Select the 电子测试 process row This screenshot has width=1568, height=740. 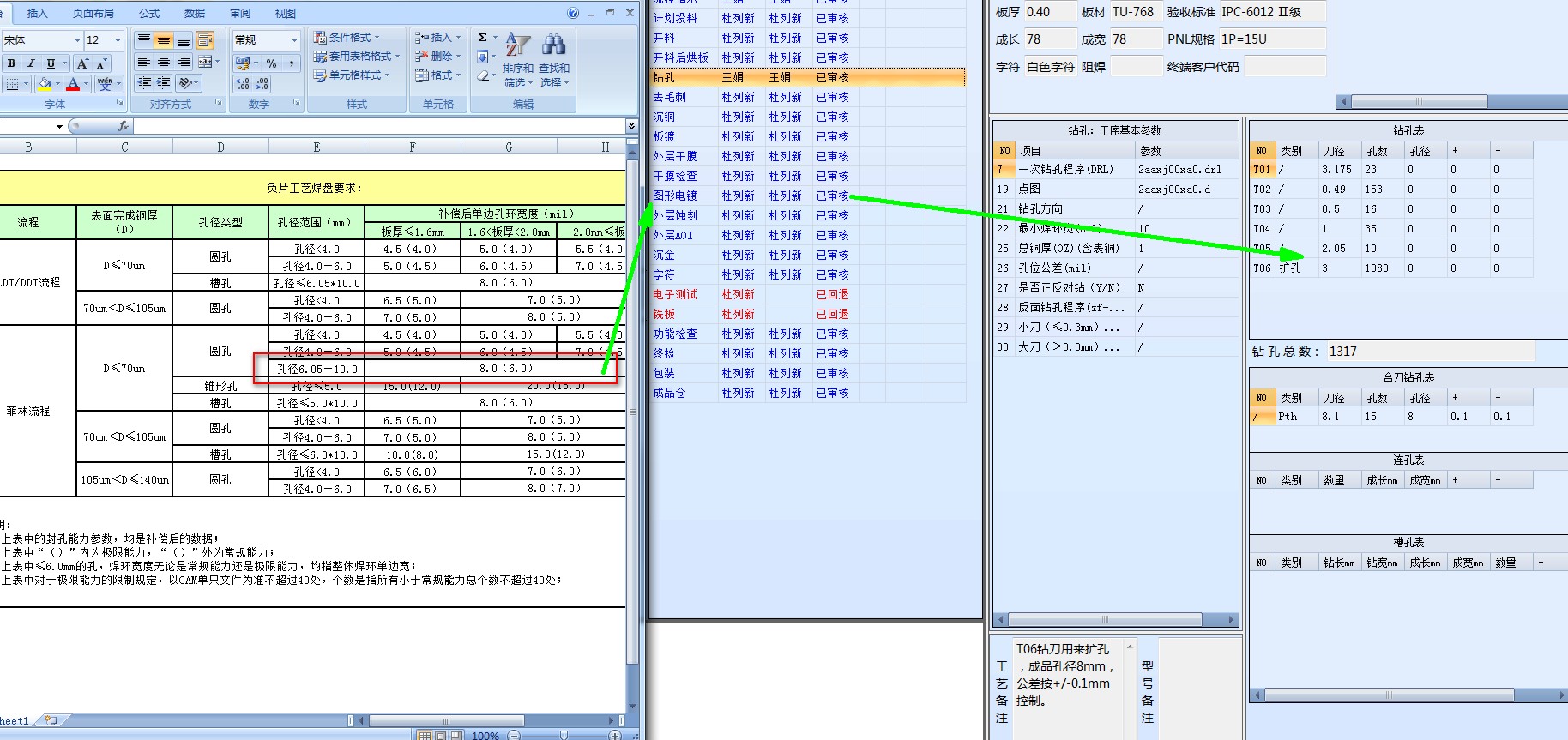(808, 294)
